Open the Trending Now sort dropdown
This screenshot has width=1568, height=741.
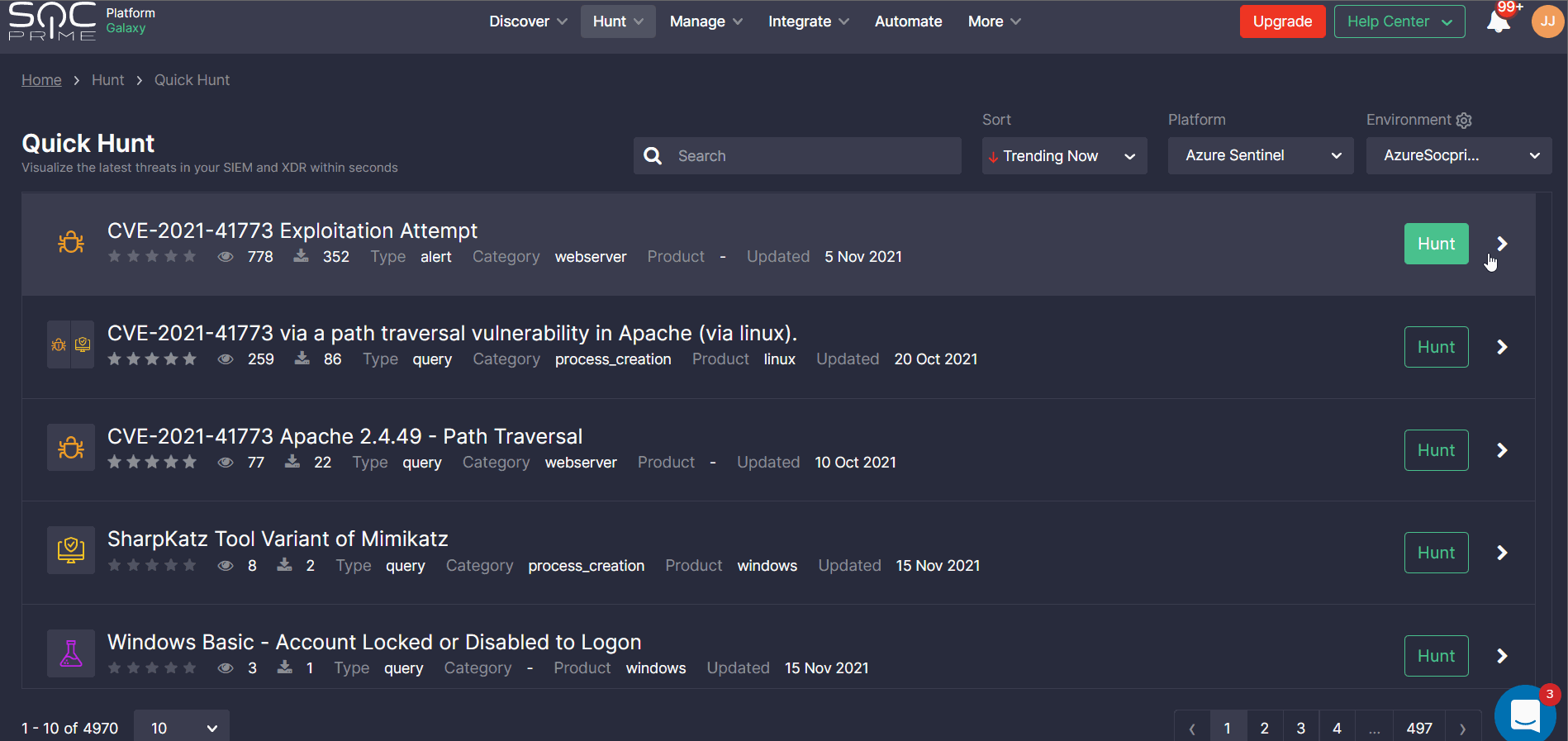pos(1064,156)
